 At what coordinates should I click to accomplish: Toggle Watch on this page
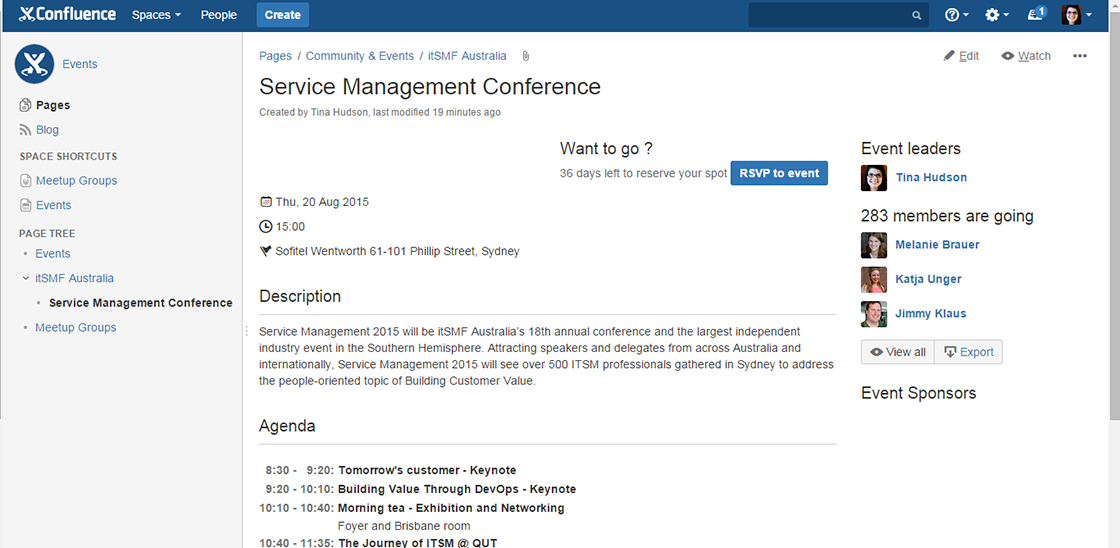(1026, 56)
